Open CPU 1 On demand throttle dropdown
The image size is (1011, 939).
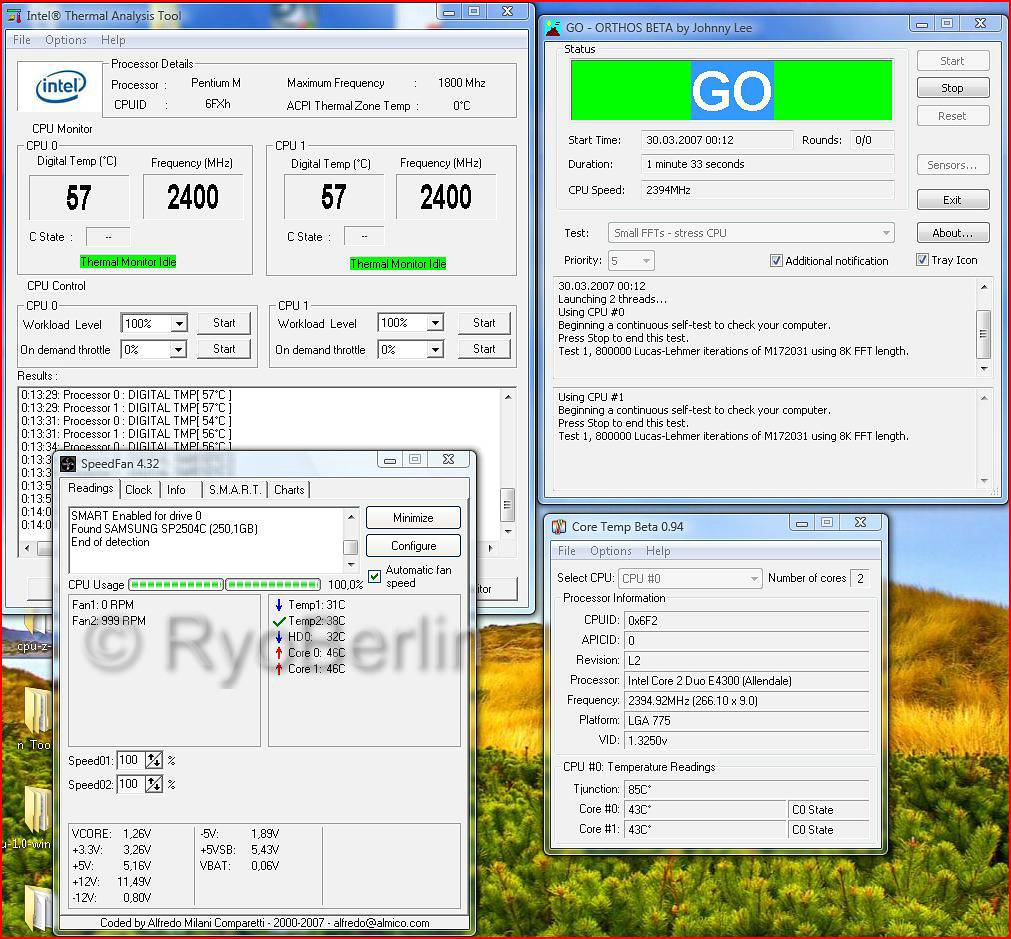[435, 350]
